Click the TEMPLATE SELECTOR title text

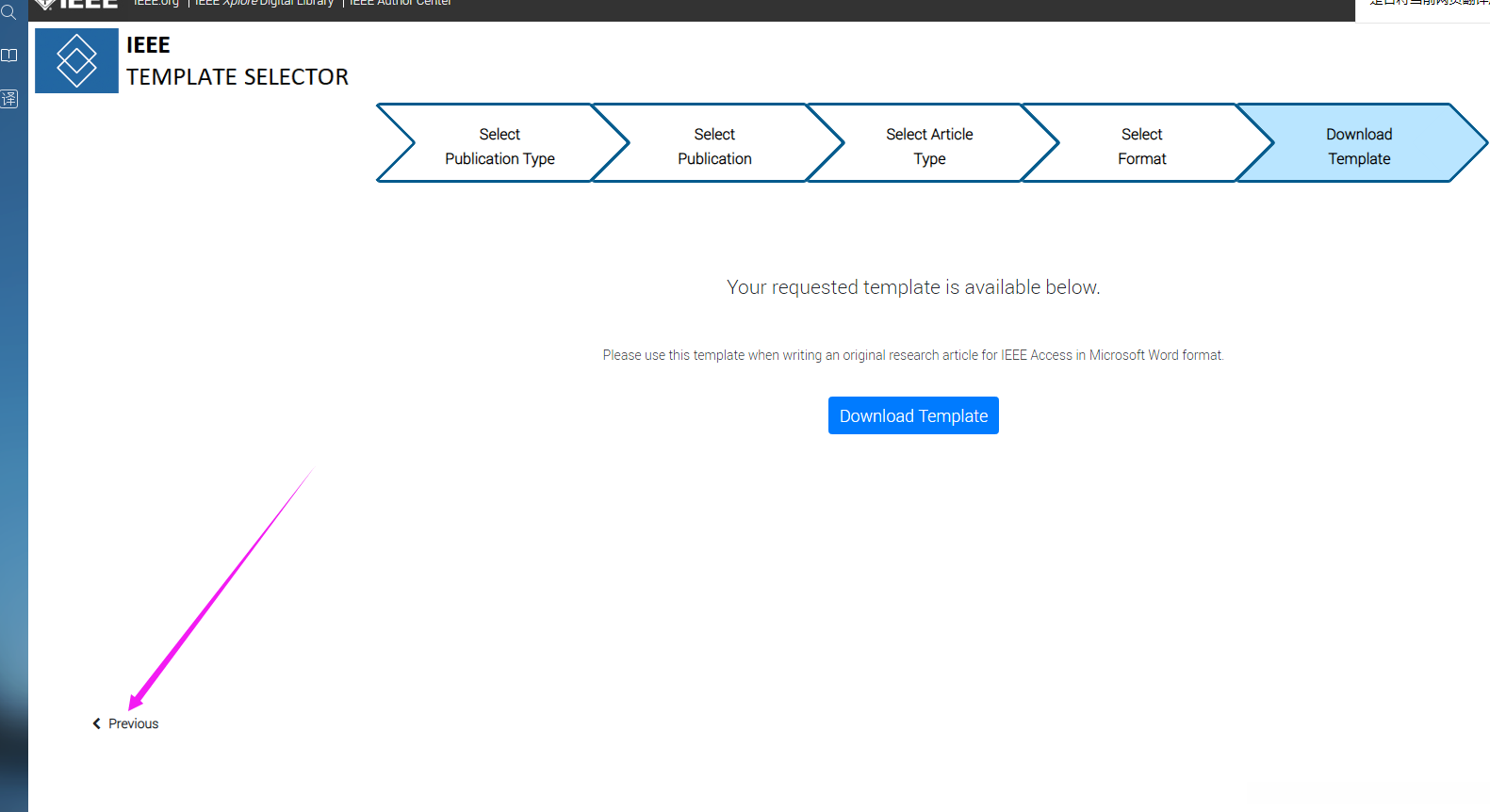click(237, 77)
